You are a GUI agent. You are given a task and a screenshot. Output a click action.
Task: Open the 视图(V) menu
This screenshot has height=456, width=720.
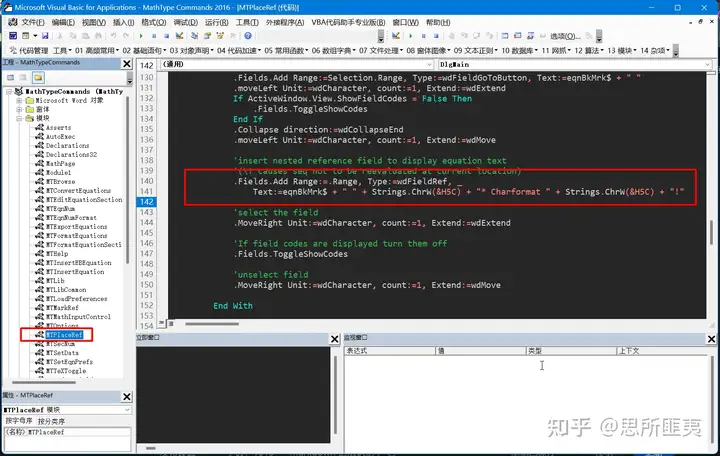pos(94,22)
